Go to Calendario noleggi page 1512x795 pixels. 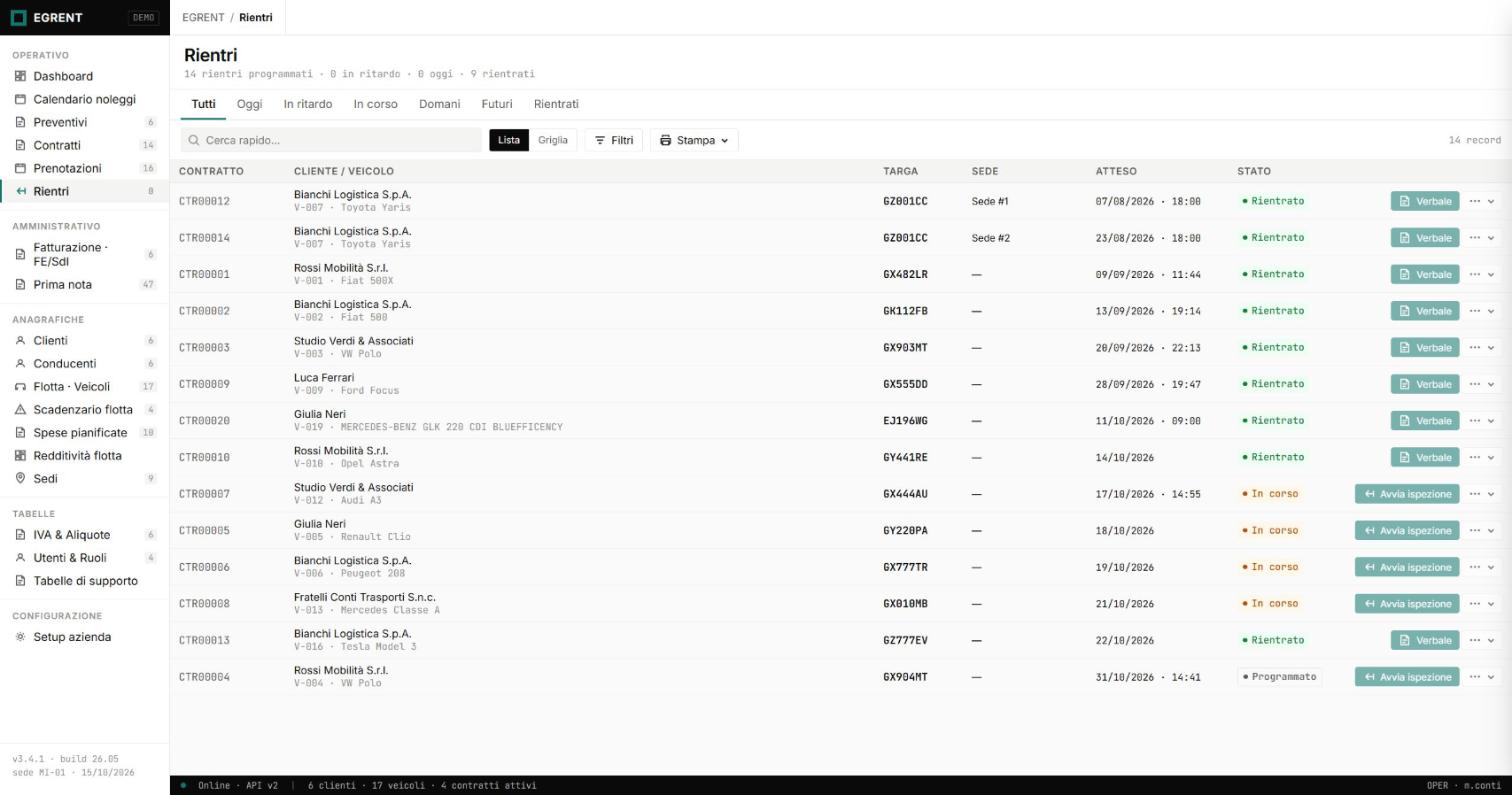coord(84,99)
